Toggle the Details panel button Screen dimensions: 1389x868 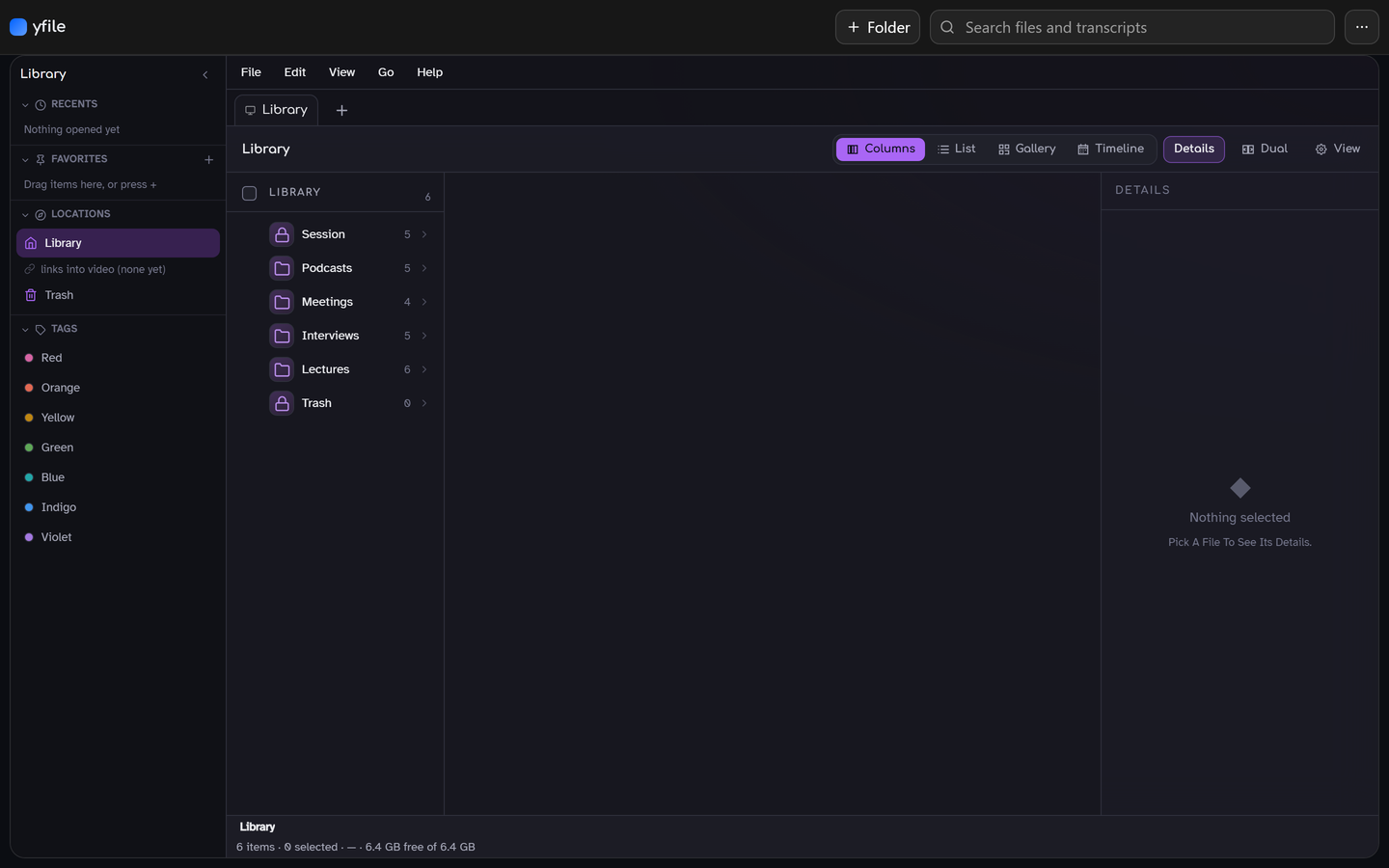[1194, 149]
